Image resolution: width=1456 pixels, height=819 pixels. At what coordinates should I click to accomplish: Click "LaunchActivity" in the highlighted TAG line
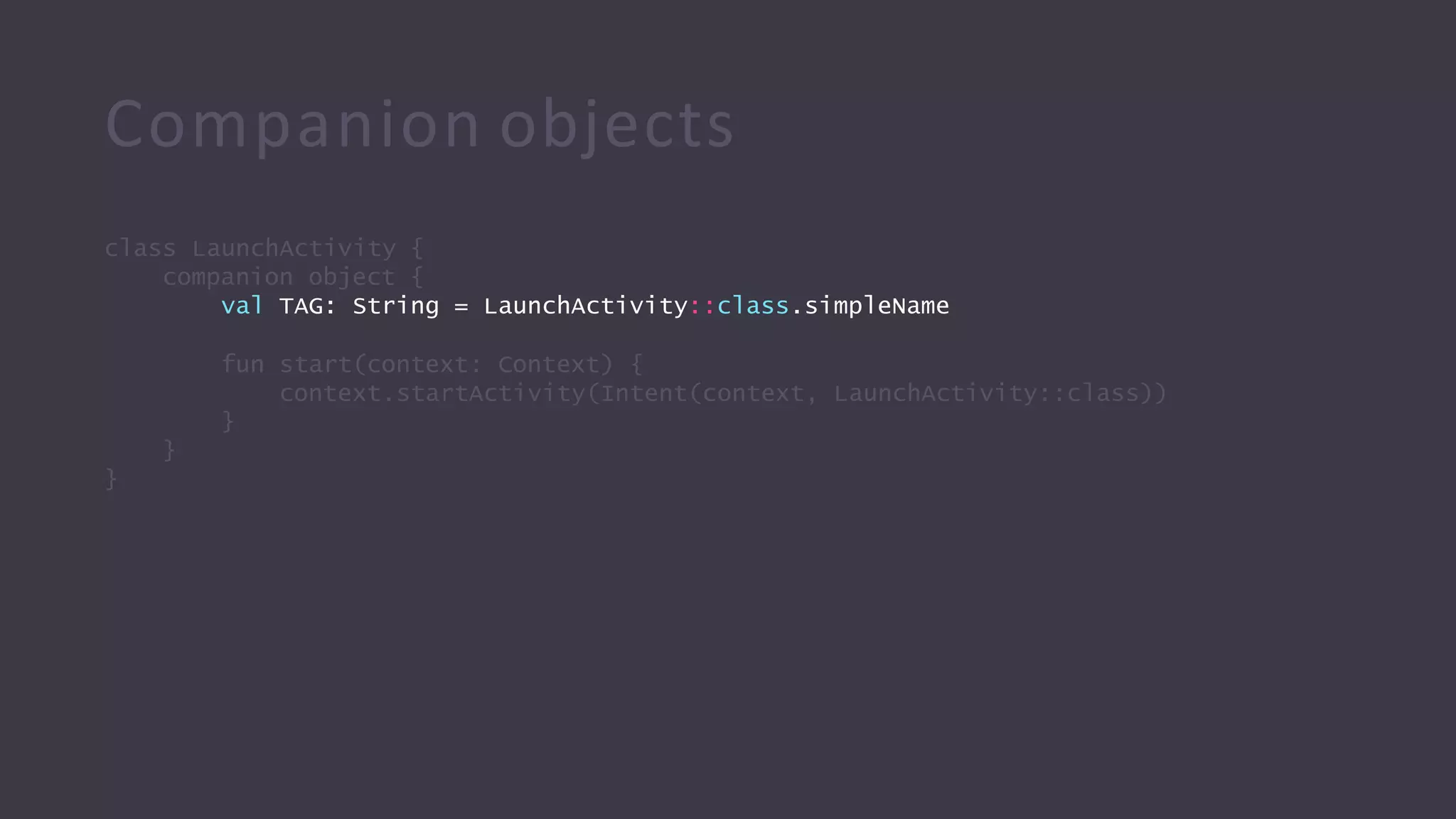586,306
